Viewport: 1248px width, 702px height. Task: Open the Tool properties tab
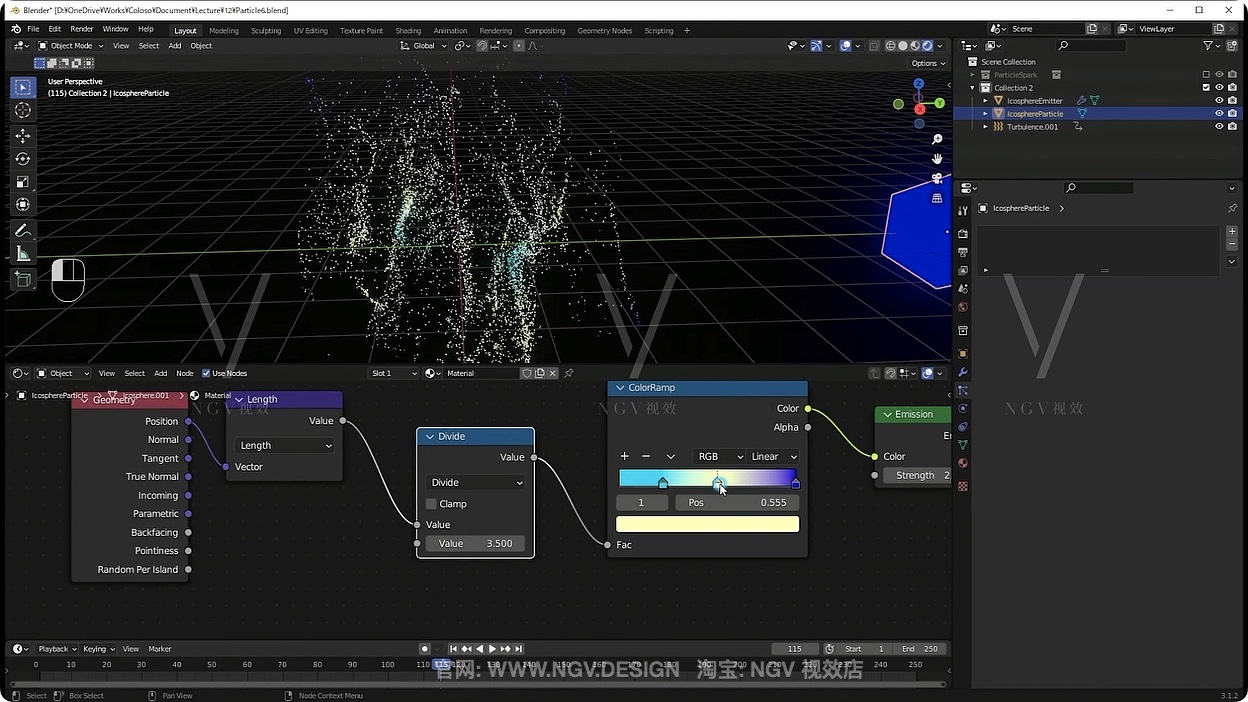(x=963, y=210)
